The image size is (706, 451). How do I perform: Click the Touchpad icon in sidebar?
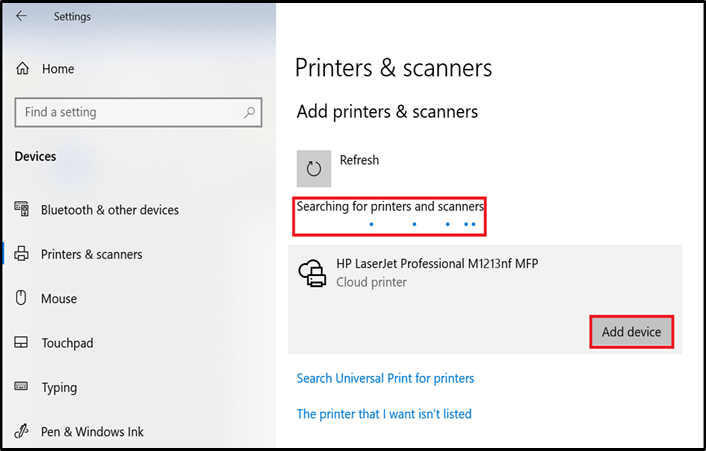click(21, 343)
